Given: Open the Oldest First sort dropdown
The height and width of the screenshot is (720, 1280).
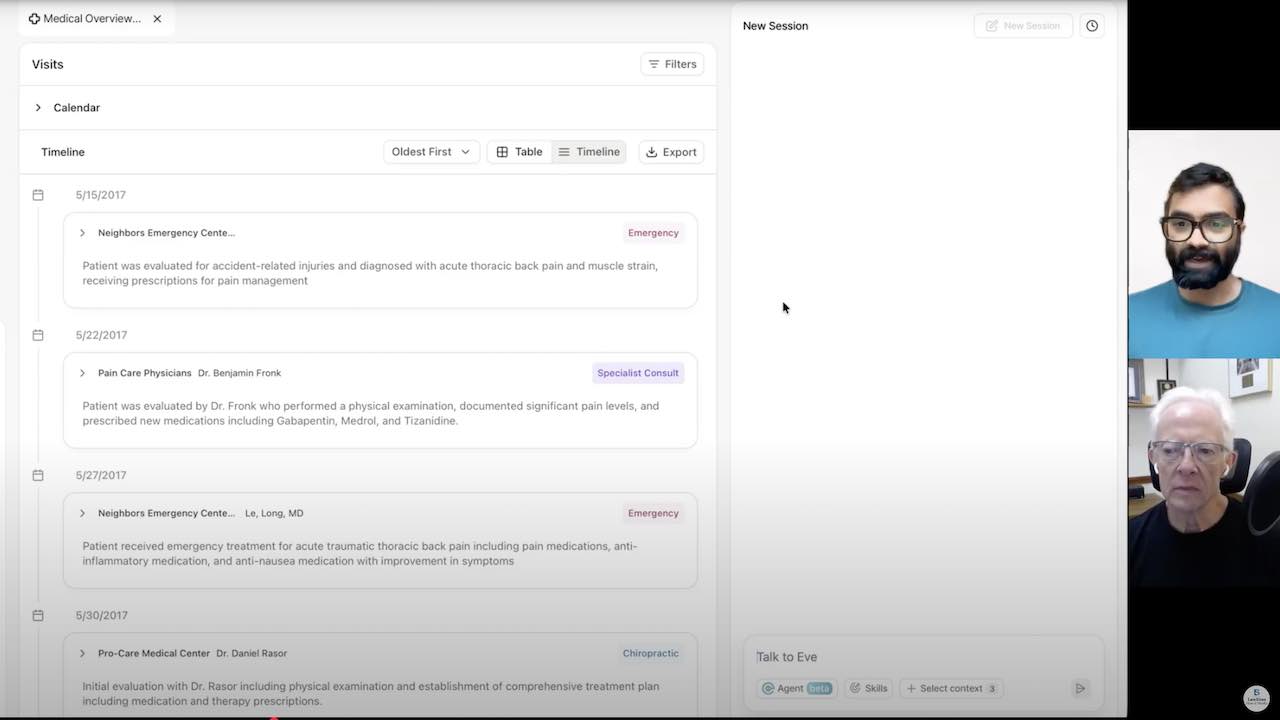Looking at the screenshot, I should pyautogui.click(x=430, y=152).
